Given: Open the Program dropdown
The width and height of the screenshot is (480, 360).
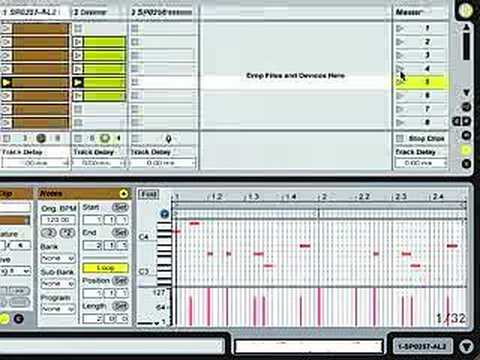Looking at the screenshot, I should (58, 309).
